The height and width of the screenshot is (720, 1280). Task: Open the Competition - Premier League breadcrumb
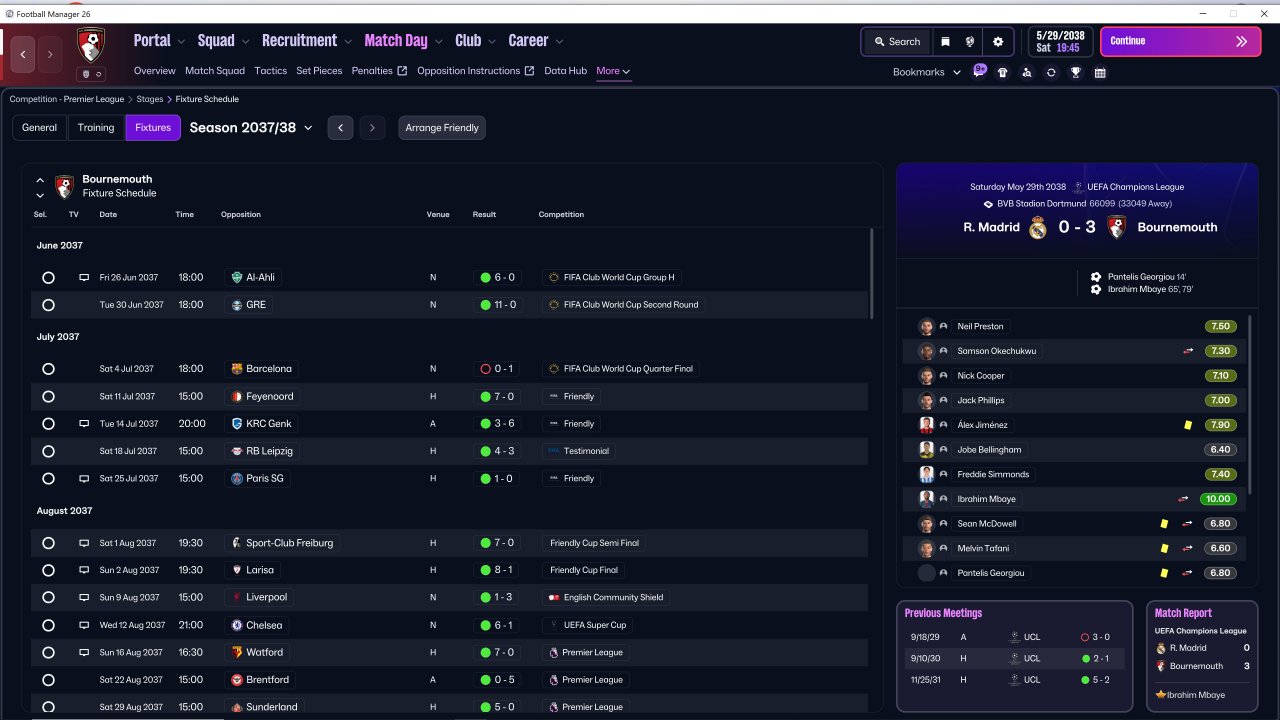pos(67,99)
